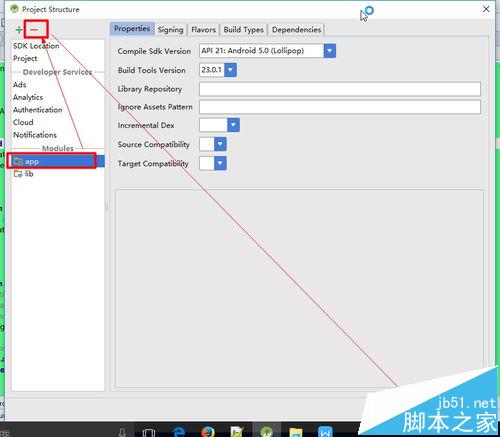Image resolution: width=500 pixels, height=437 pixels.
Task: Close the Project Structure dialog
Action: [486, 9]
